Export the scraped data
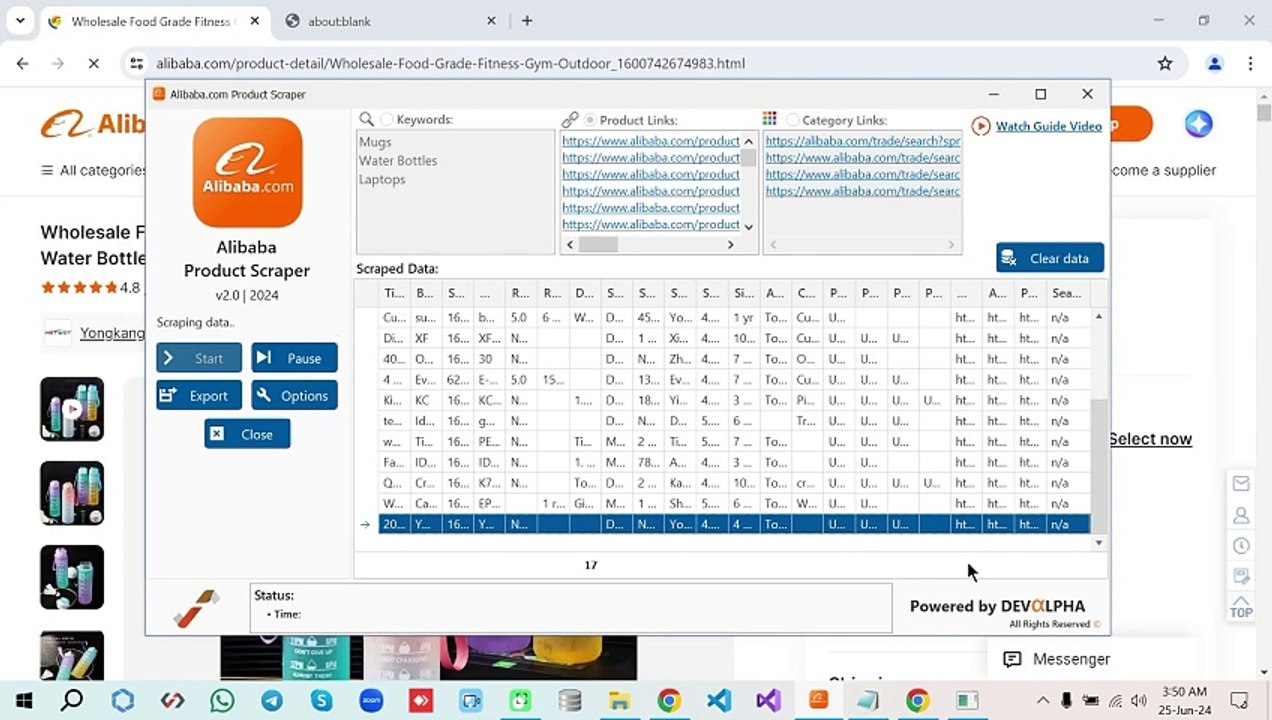The width and height of the screenshot is (1272, 720). 199,395
